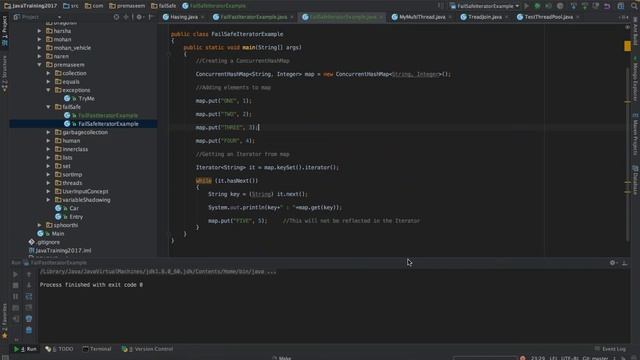Click the src breadcrumb in navigation bar

[x=71, y=6]
